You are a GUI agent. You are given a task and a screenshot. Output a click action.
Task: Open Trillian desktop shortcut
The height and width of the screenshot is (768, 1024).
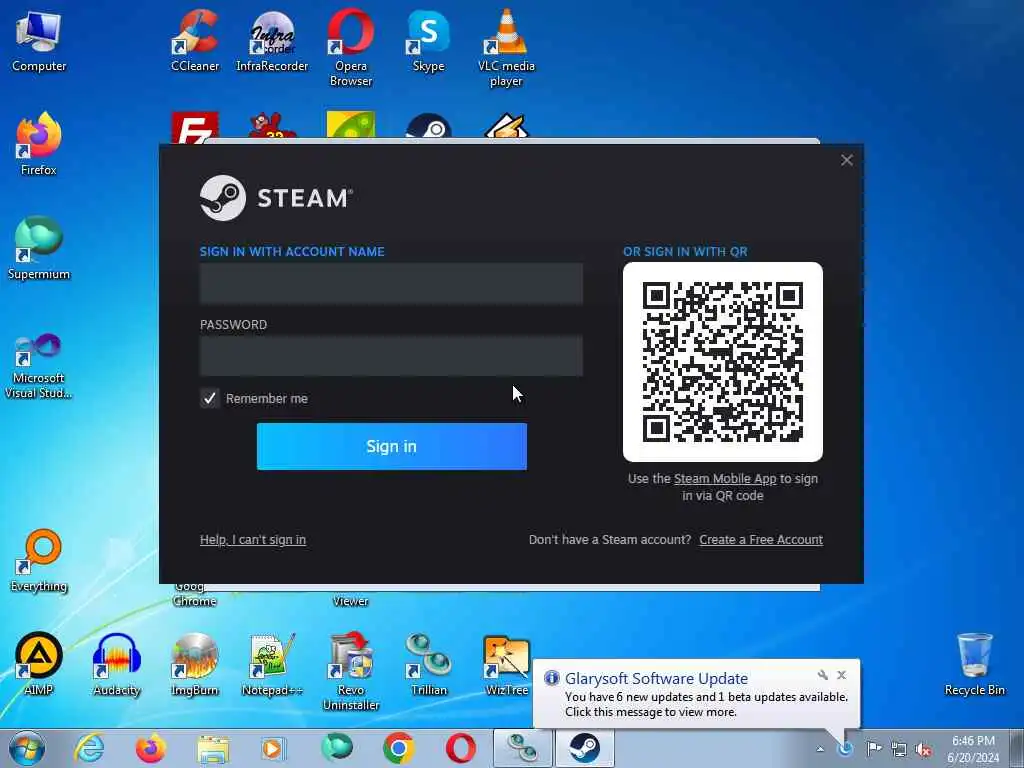click(x=428, y=664)
